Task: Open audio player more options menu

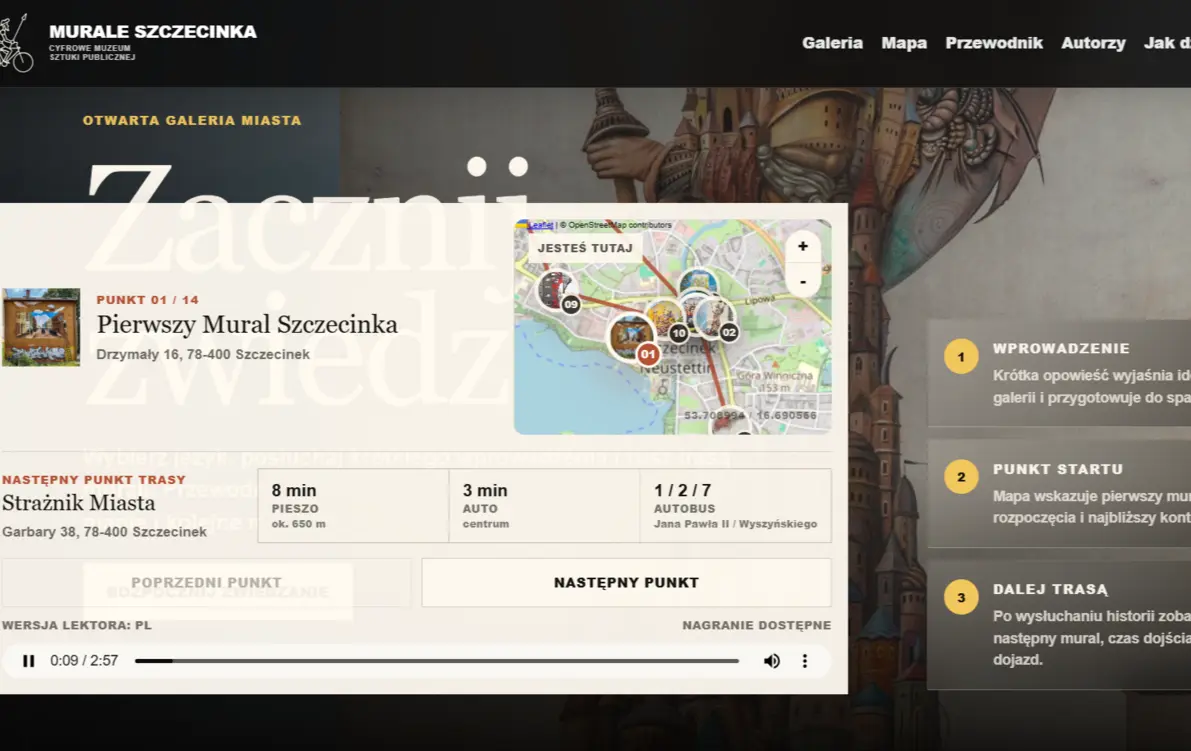Action: tap(804, 661)
